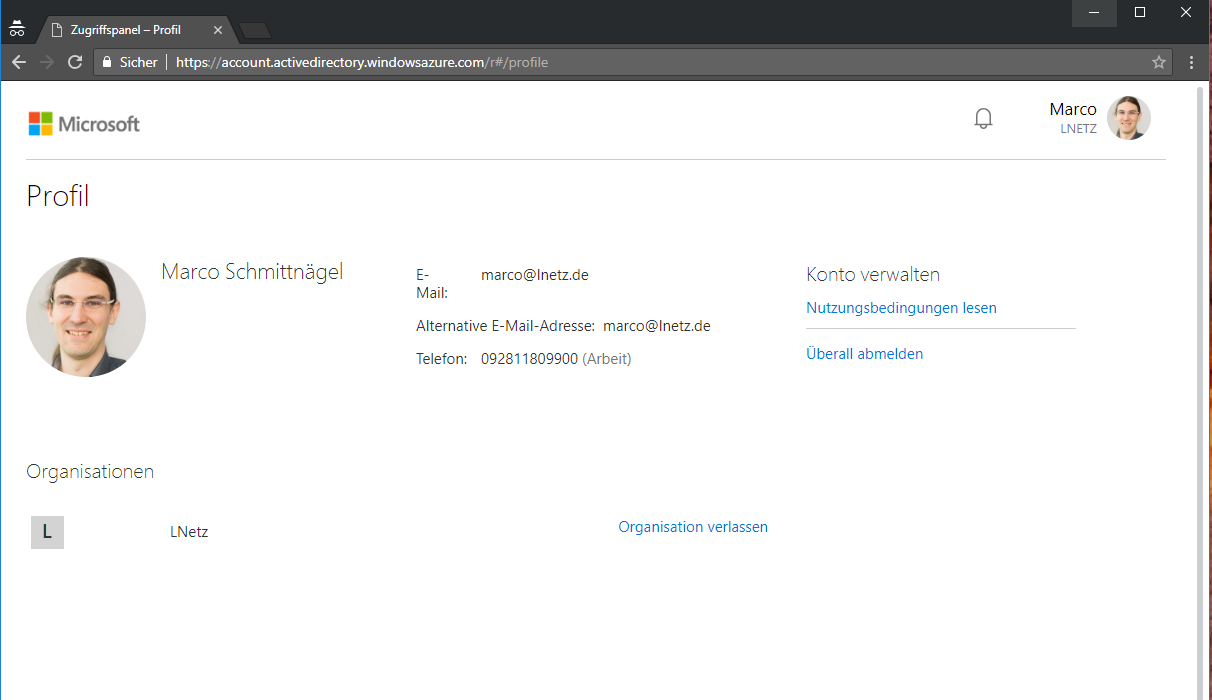Click the lock icon next to Sicher
The width and height of the screenshot is (1212, 700).
click(x=107, y=62)
